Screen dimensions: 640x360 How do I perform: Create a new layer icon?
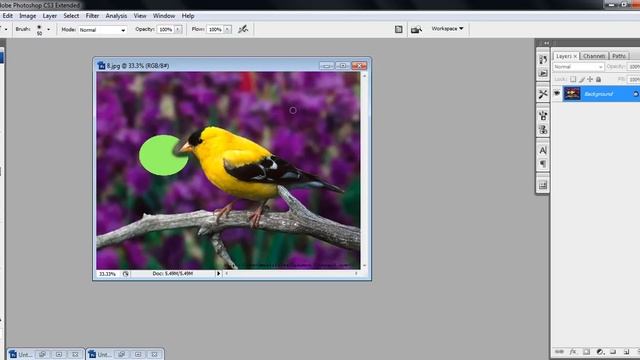coord(626,351)
